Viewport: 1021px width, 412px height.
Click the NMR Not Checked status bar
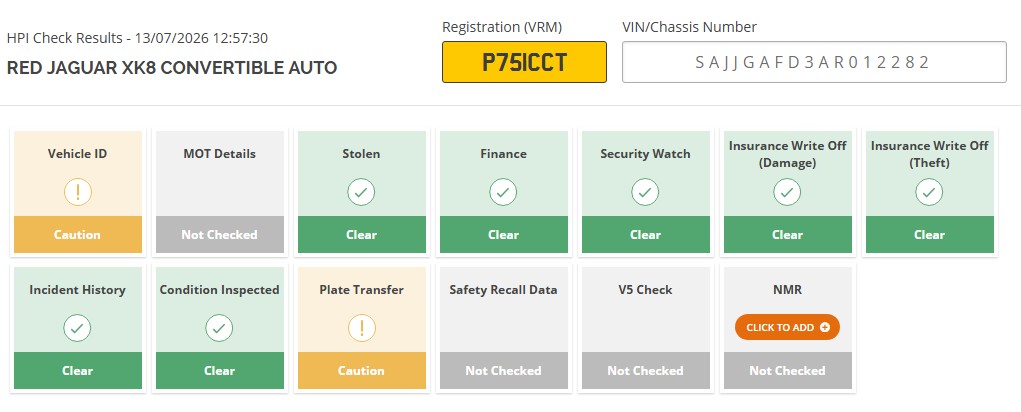pyautogui.click(x=787, y=370)
